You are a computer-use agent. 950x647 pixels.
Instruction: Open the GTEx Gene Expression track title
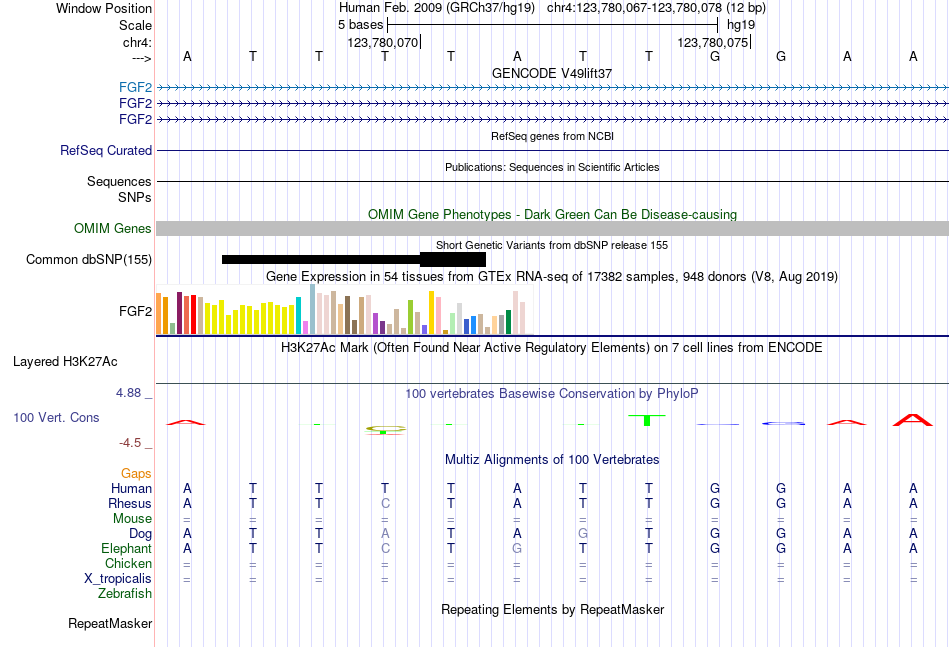coord(552,277)
